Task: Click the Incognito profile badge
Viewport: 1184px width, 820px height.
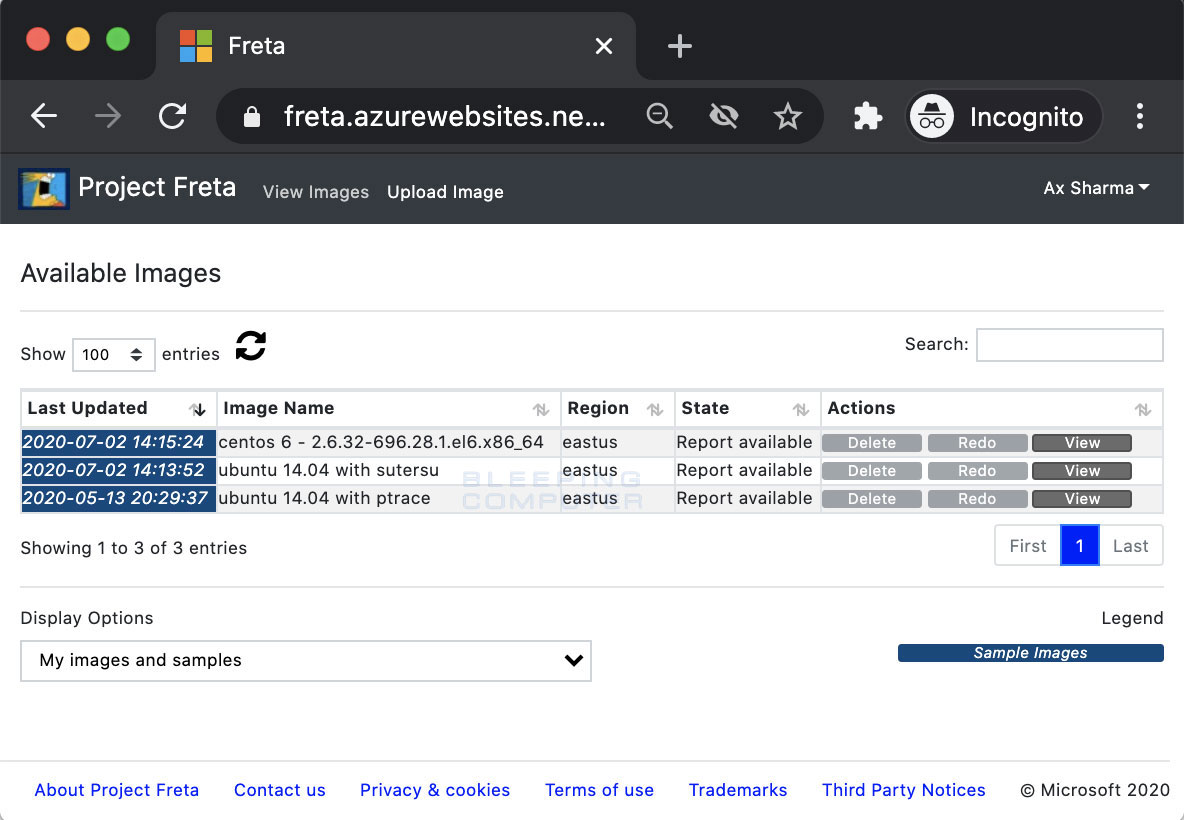Action: click(x=1004, y=116)
